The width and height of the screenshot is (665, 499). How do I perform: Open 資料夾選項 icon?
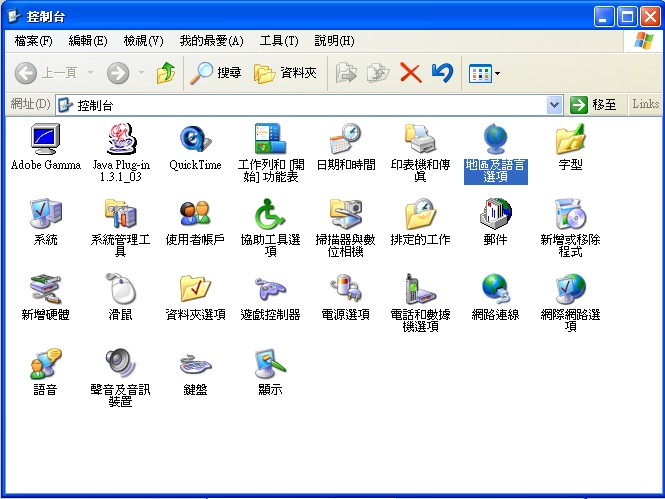[x=195, y=289]
